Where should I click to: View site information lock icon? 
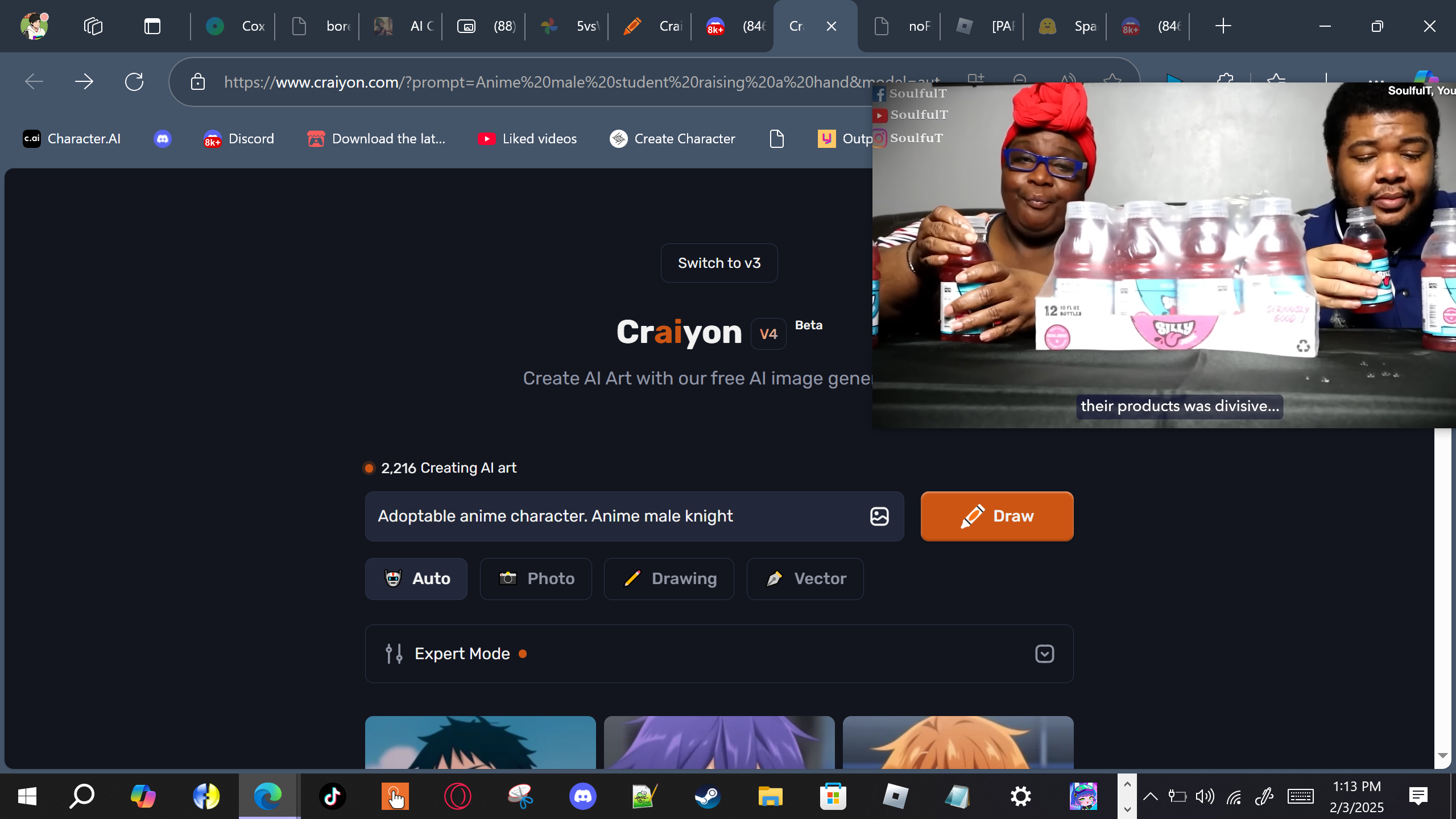click(198, 82)
